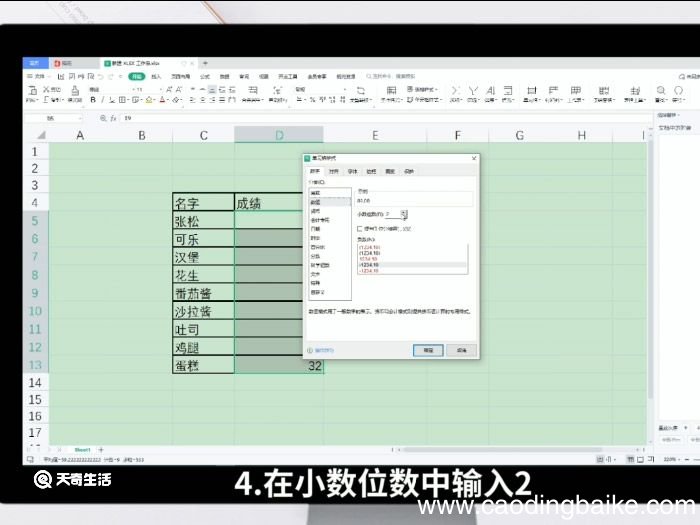
Task: Click the AutoSum sigma icon
Action: click(454, 90)
